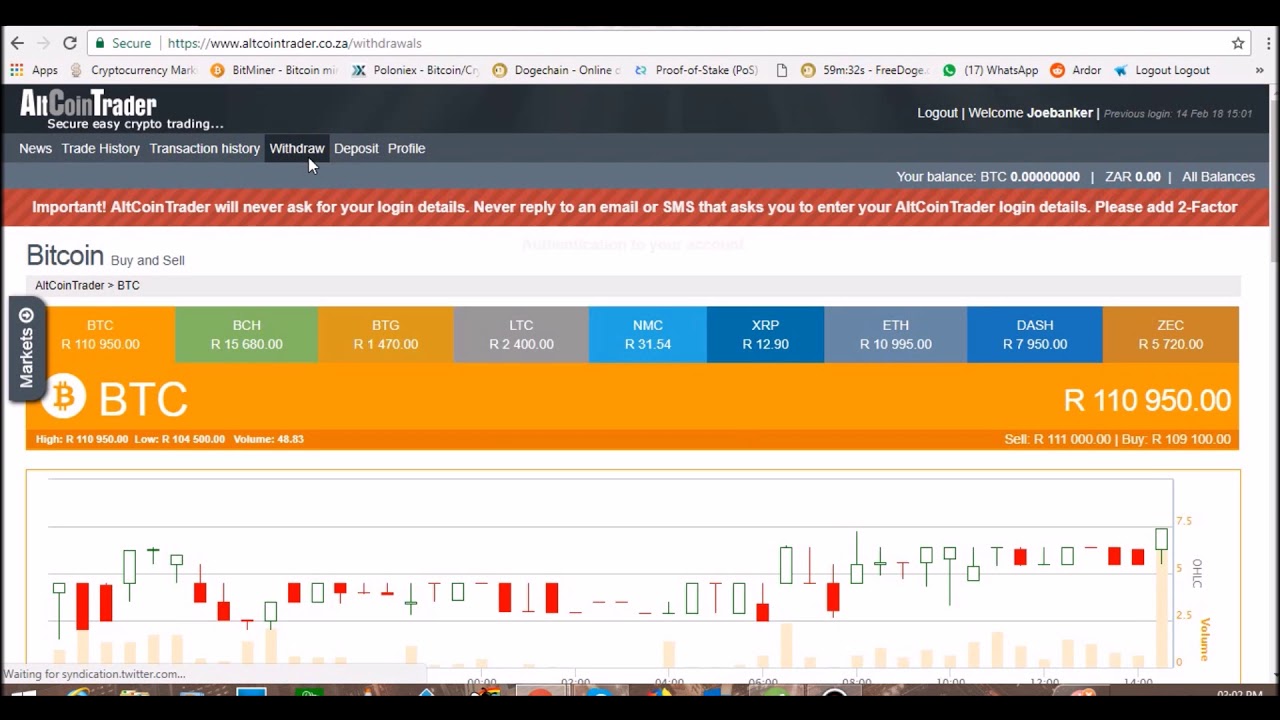
Task: Open Transaction history page
Action: [204, 148]
